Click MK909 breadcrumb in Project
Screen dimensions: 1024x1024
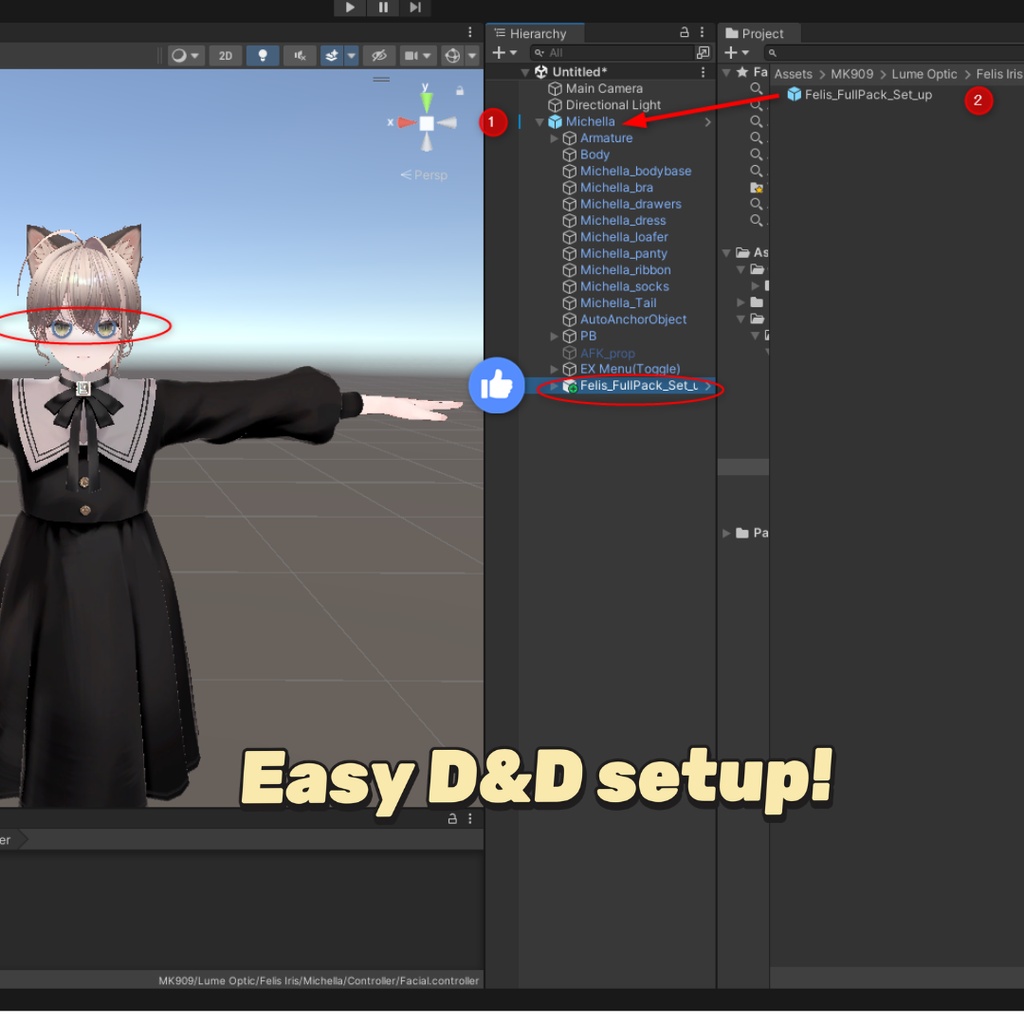pyautogui.click(x=852, y=74)
